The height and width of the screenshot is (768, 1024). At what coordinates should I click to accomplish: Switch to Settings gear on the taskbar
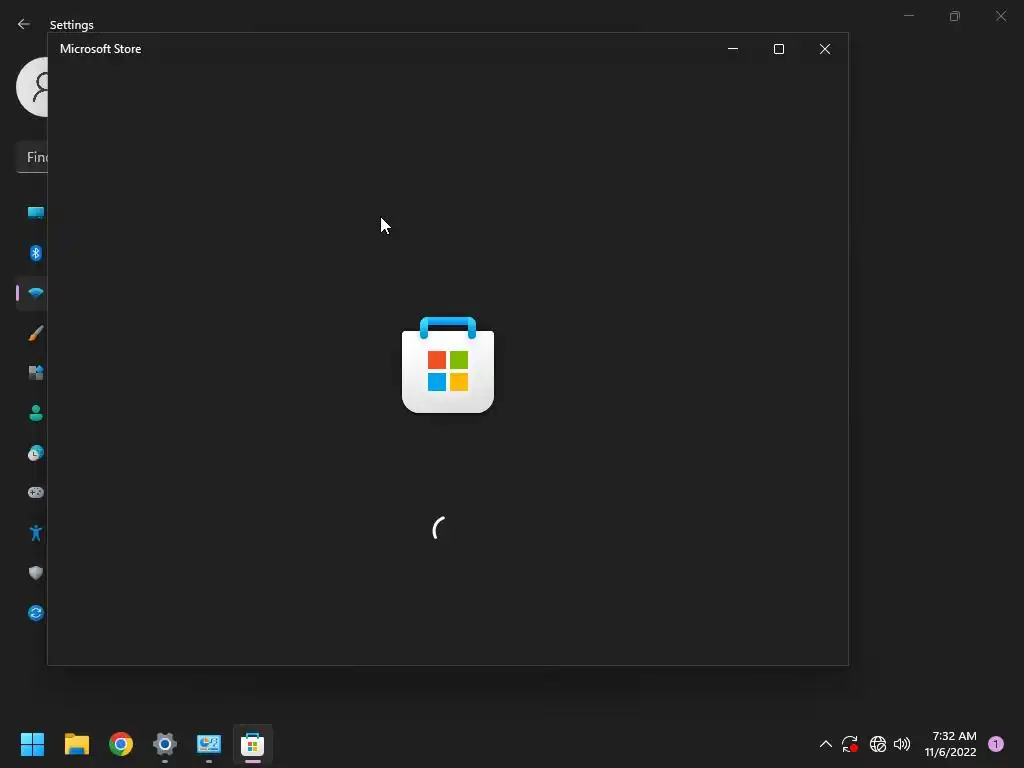pos(165,744)
